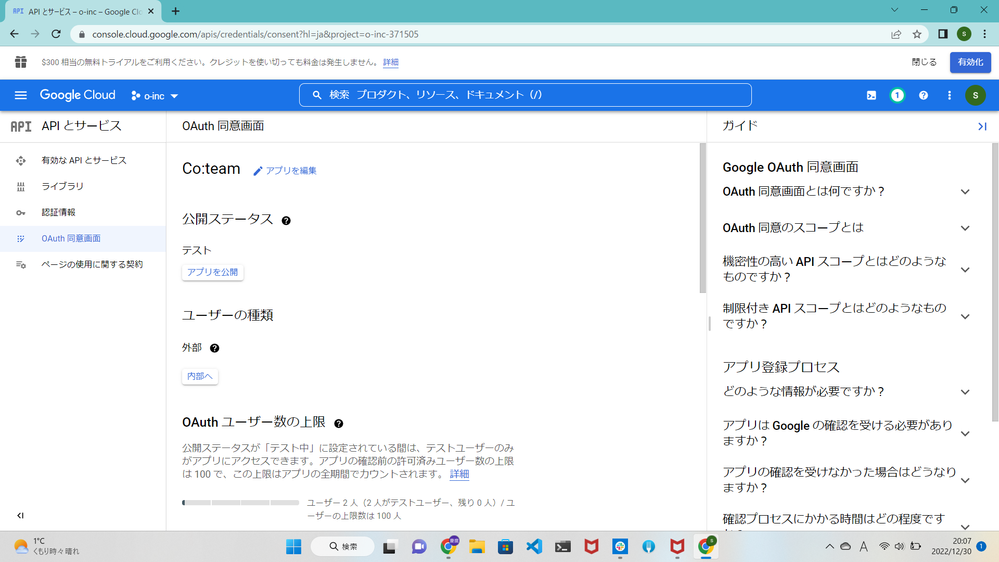Viewport: 999px width, 562px height.
Task: Expand Google の確認を受ける必要 question
Action: (846, 433)
